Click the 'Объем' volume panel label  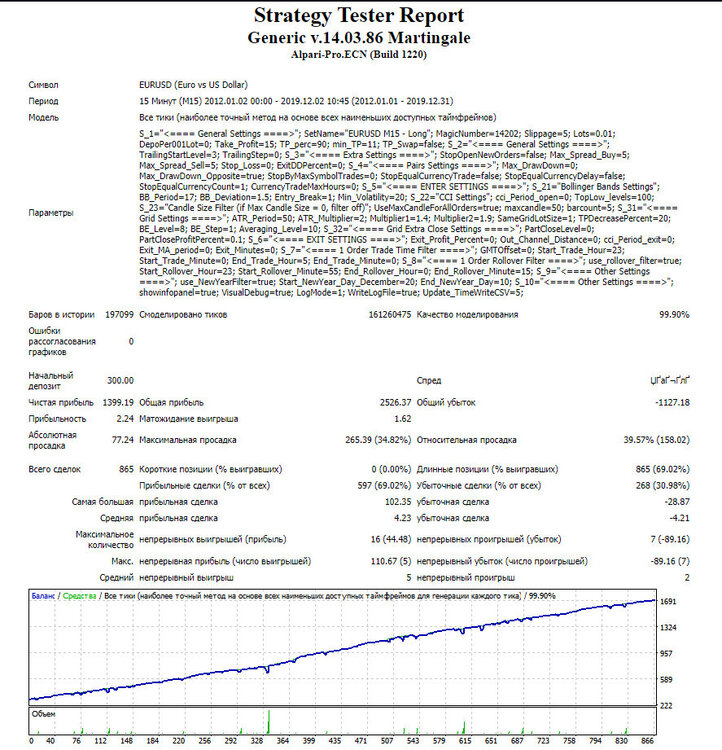[x=44, y=714]
